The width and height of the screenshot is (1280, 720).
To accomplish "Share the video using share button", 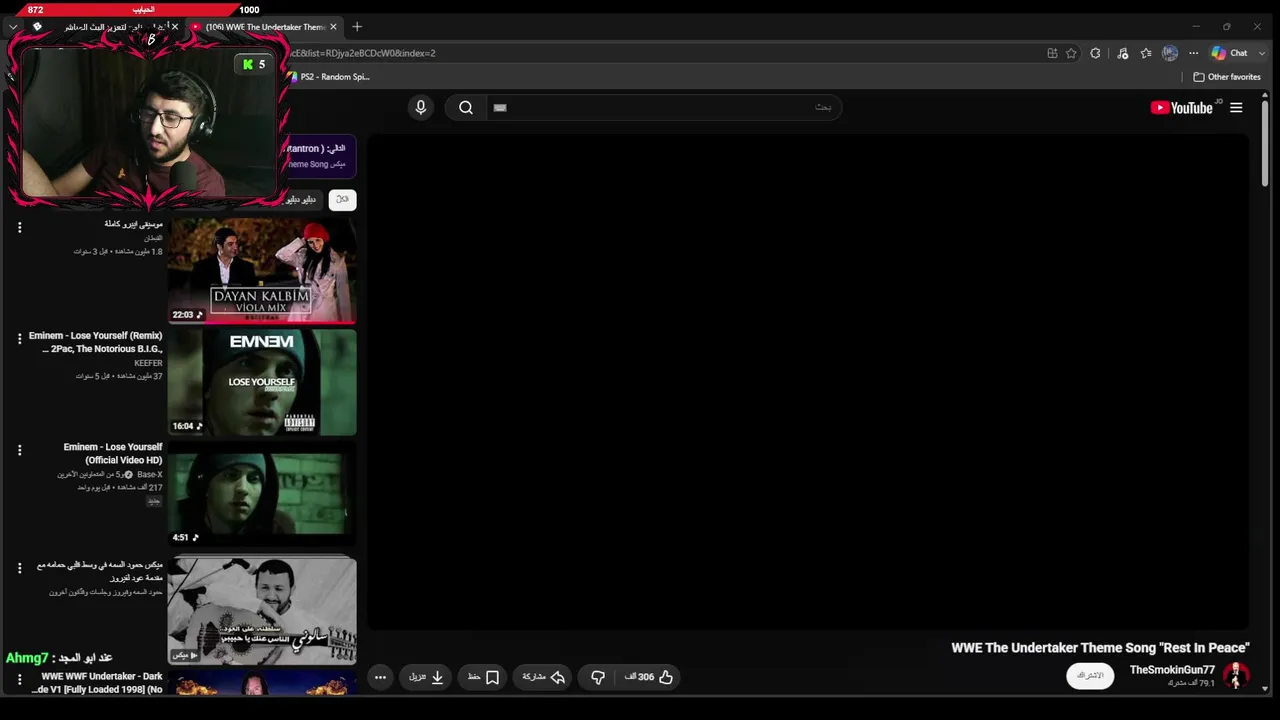I will click(x=544, y=677).
